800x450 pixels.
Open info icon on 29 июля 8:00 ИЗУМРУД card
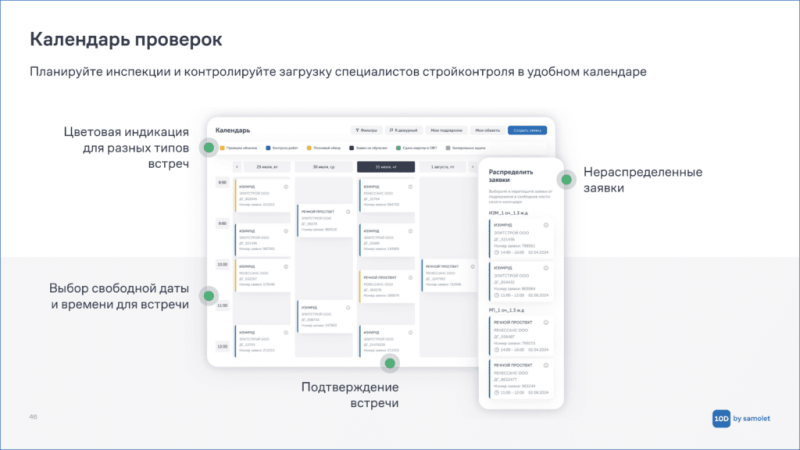tap(286, 187)
